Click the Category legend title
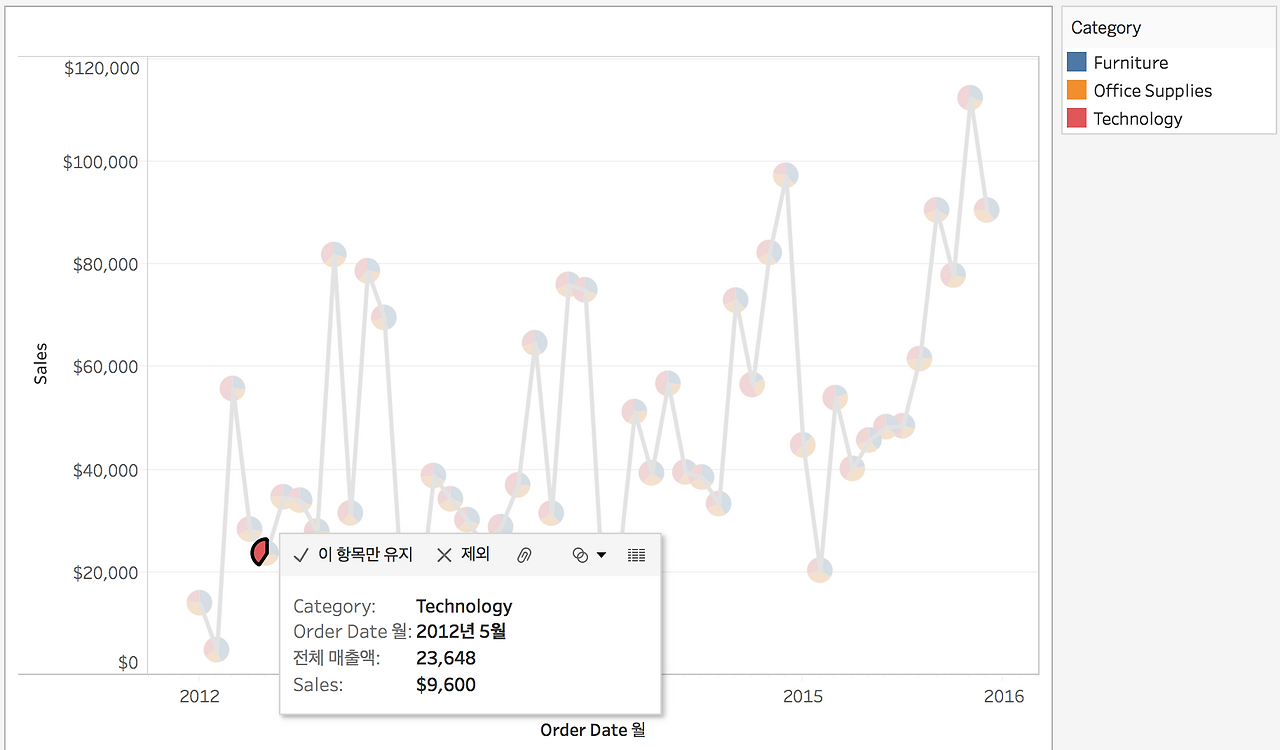The image size is (1280, 750). click(x=1105, y=28)
